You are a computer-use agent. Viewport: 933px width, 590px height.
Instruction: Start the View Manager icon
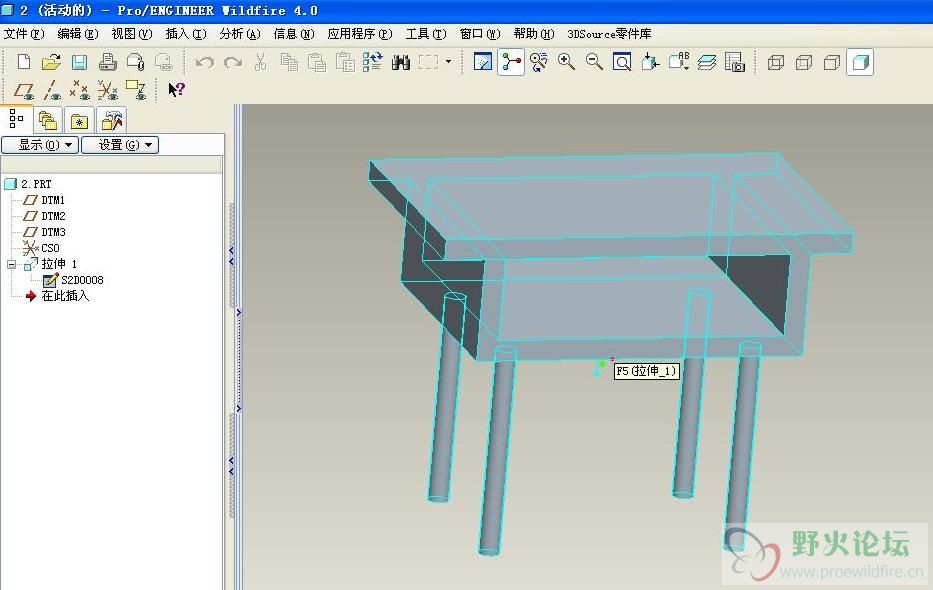[x=735, y=62]
